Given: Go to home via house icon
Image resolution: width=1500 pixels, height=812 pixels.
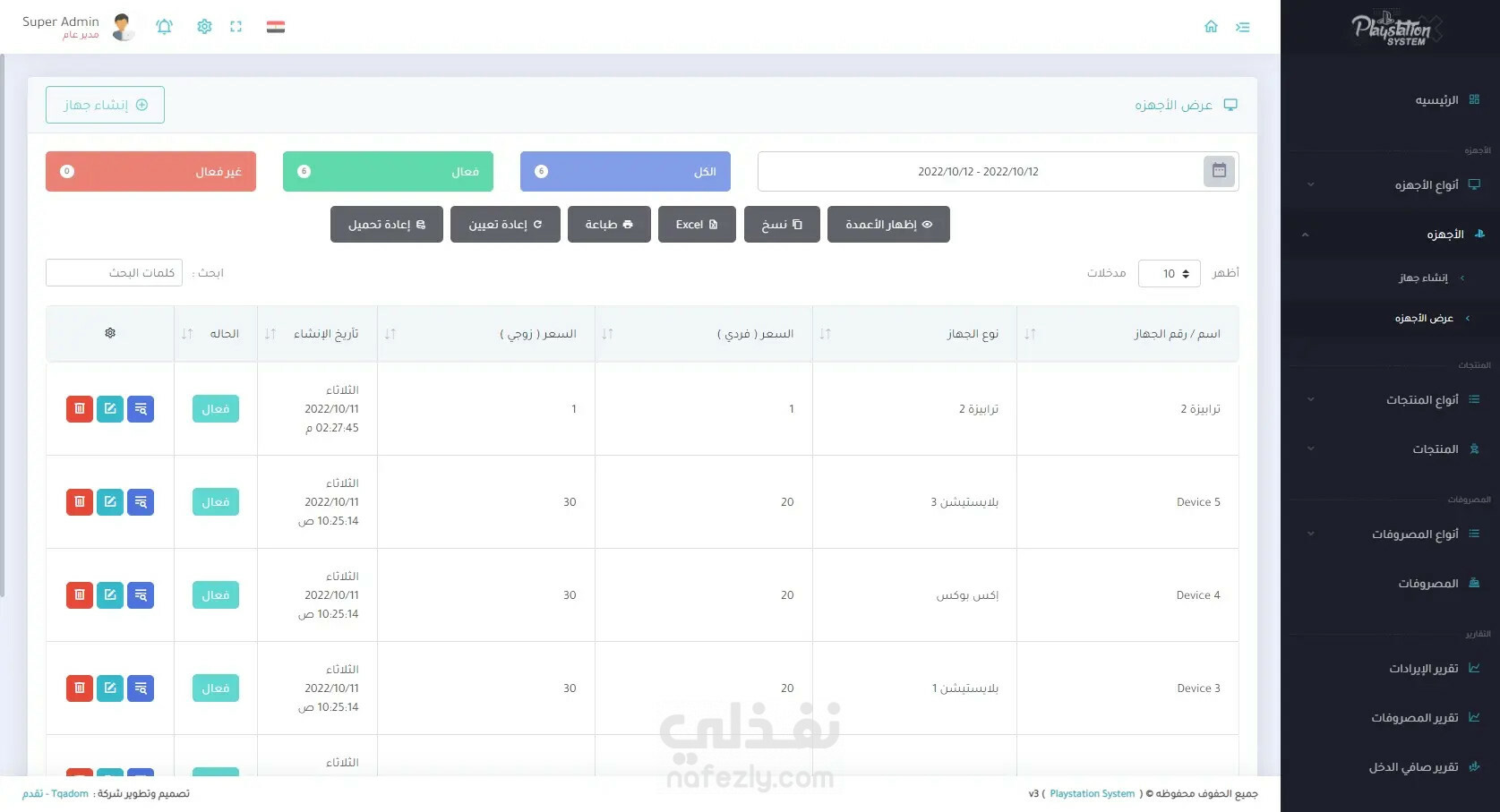Looking at the screenshot, I should [1211, 27].
